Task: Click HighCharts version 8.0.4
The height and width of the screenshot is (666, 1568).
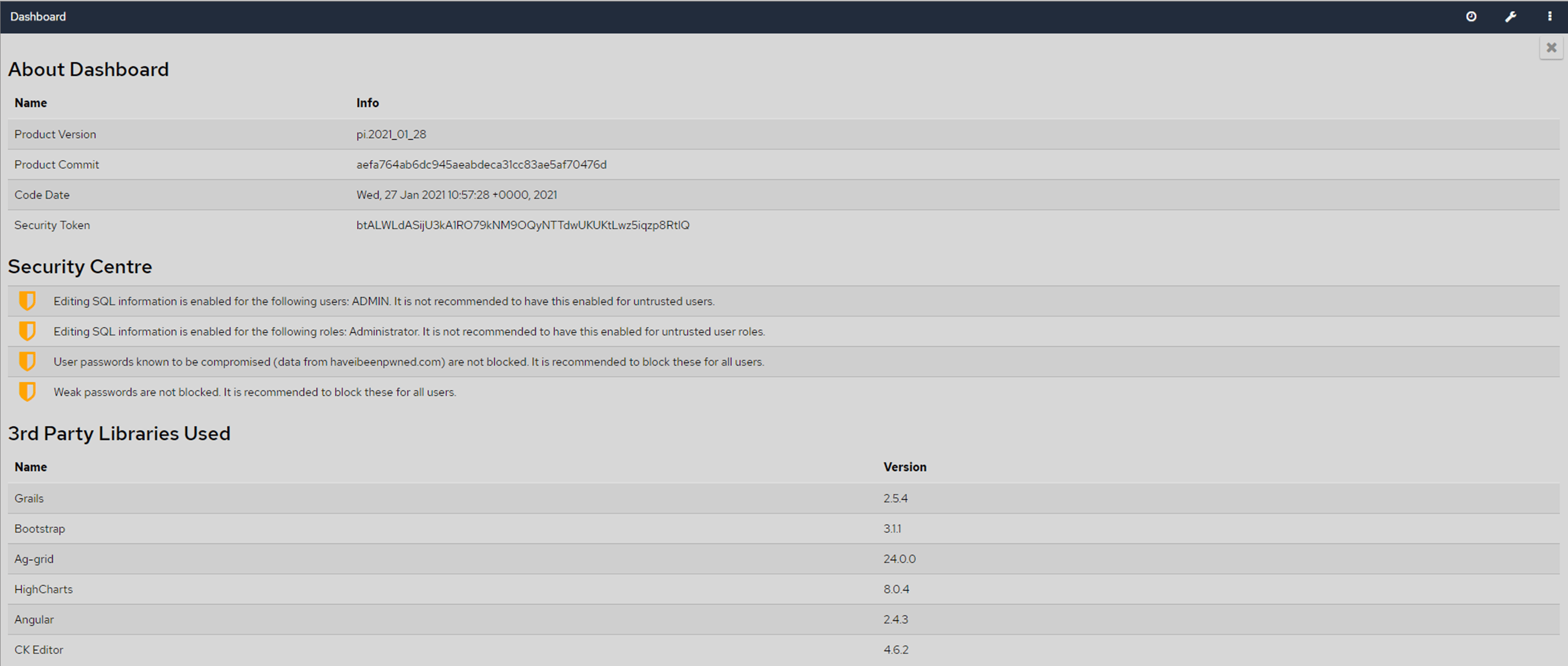Action: pos(897,589)
